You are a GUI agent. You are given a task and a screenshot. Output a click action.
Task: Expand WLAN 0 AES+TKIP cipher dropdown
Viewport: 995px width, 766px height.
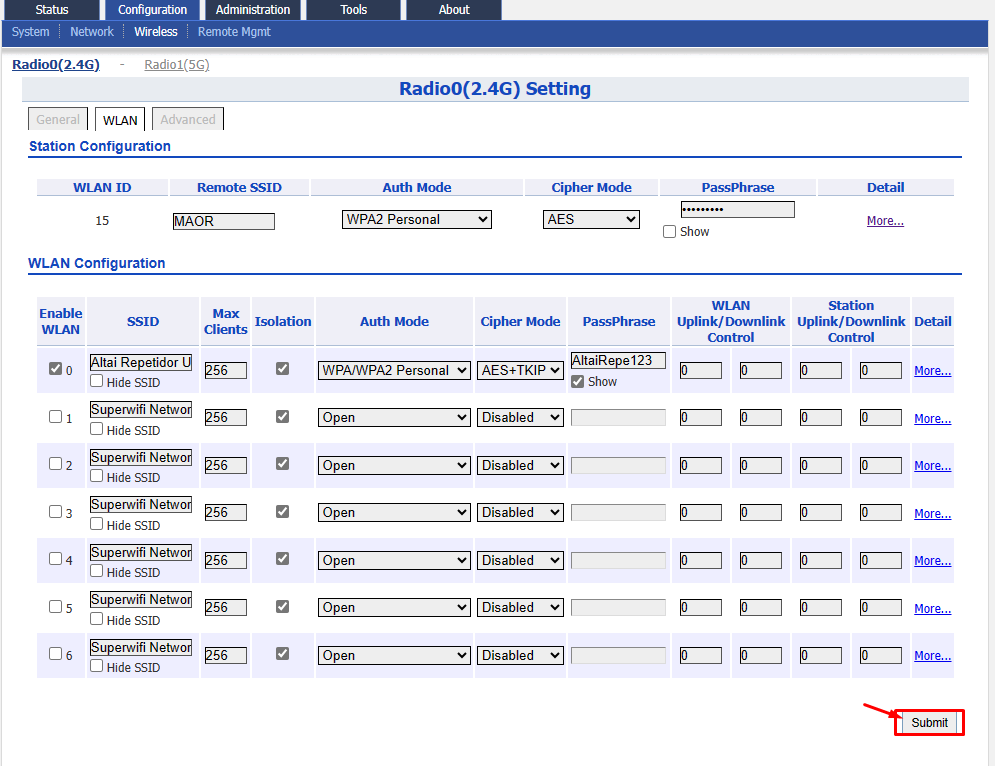(520, 370)
